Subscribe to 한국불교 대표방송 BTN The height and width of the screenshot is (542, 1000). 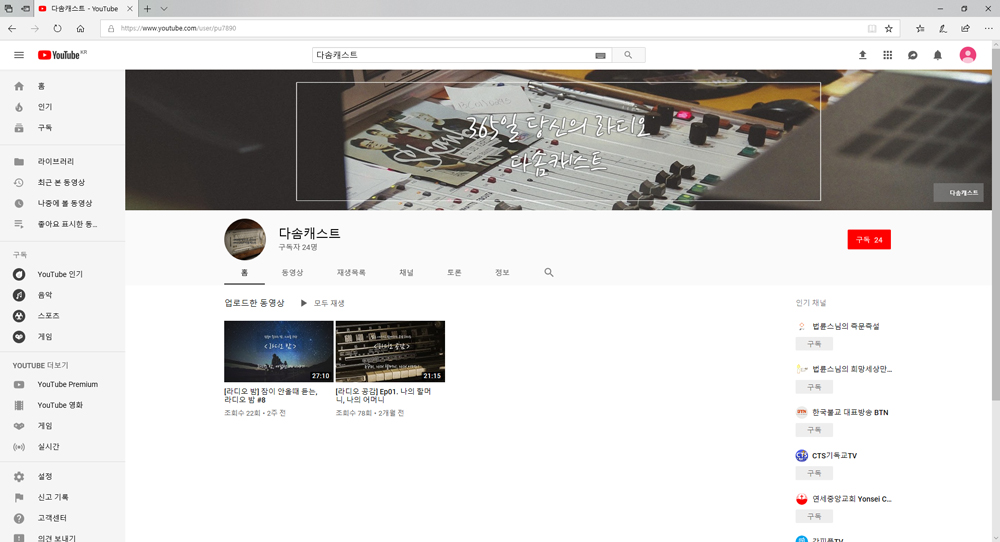[814, 430]
